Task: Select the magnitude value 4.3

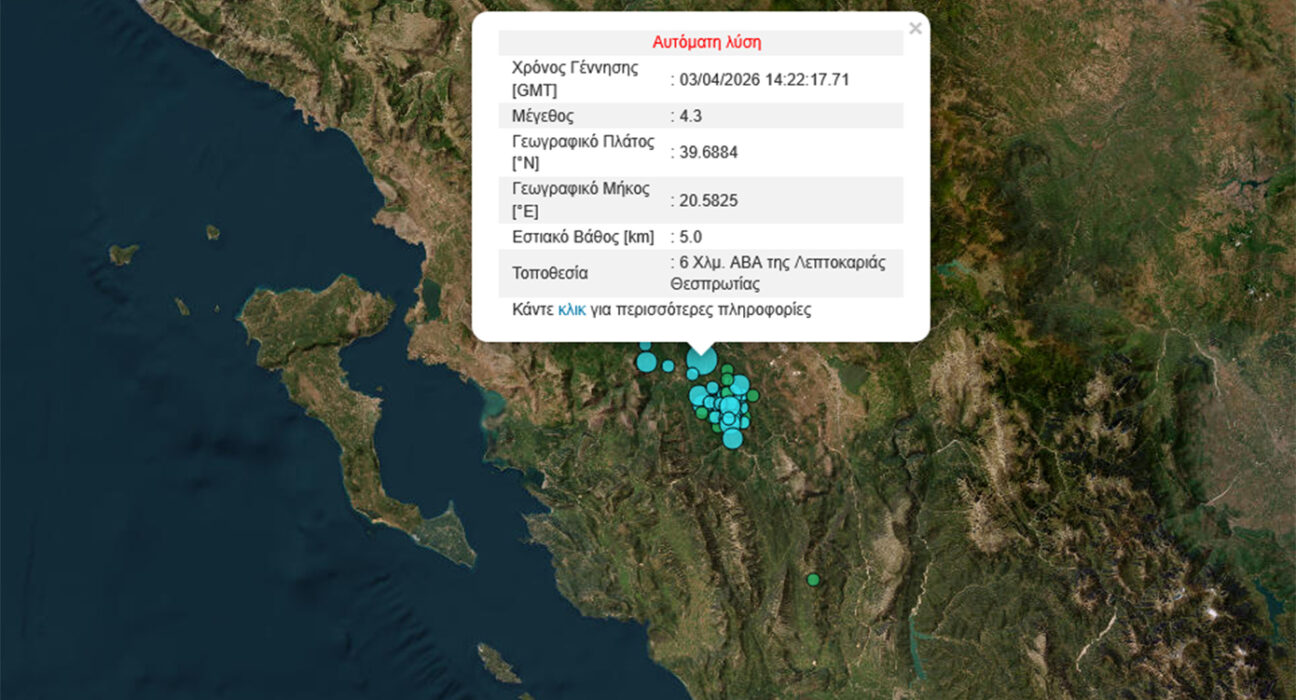Action: tap(690, 116)
